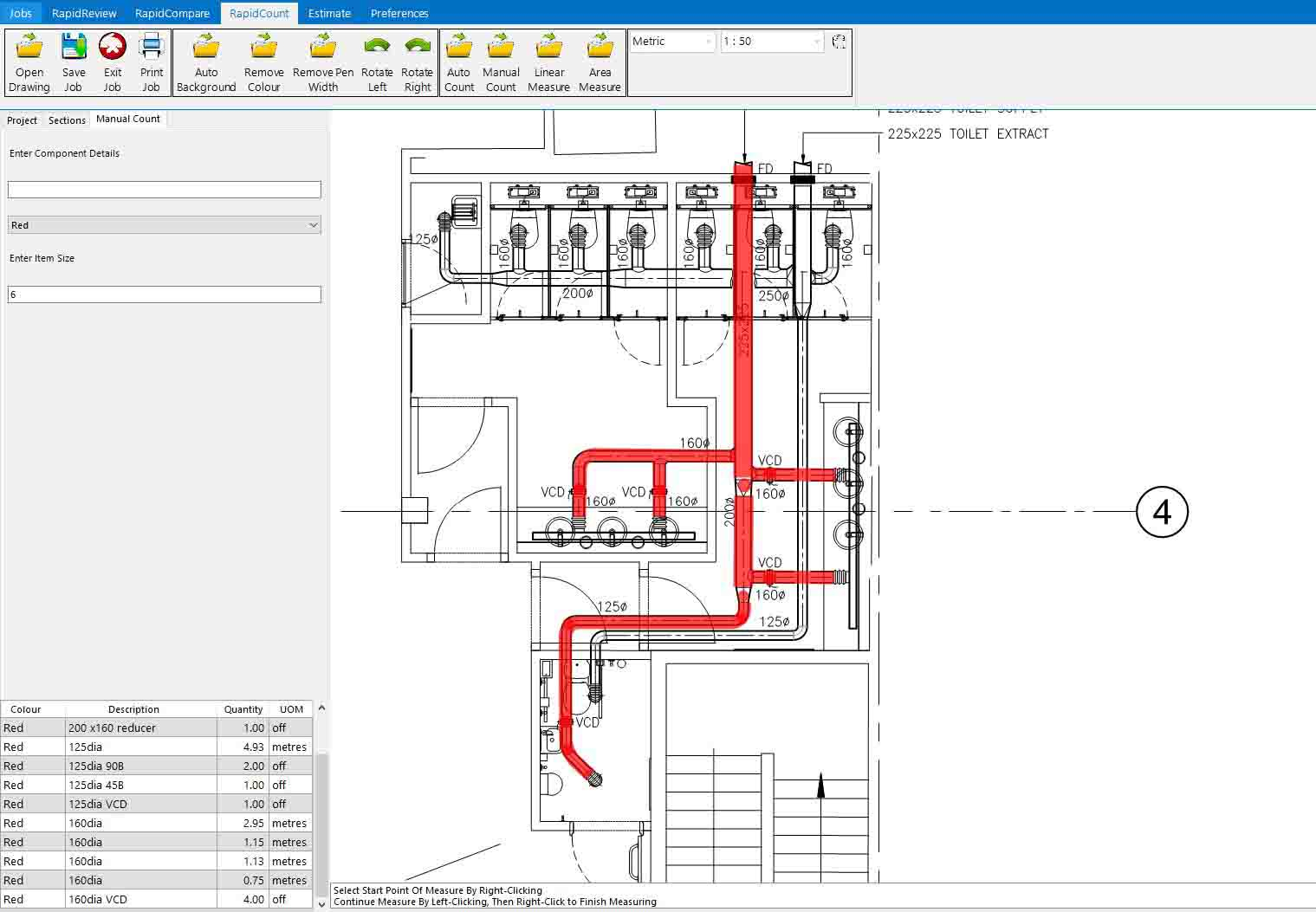Switch to the Estimate tab

[329, 13]
